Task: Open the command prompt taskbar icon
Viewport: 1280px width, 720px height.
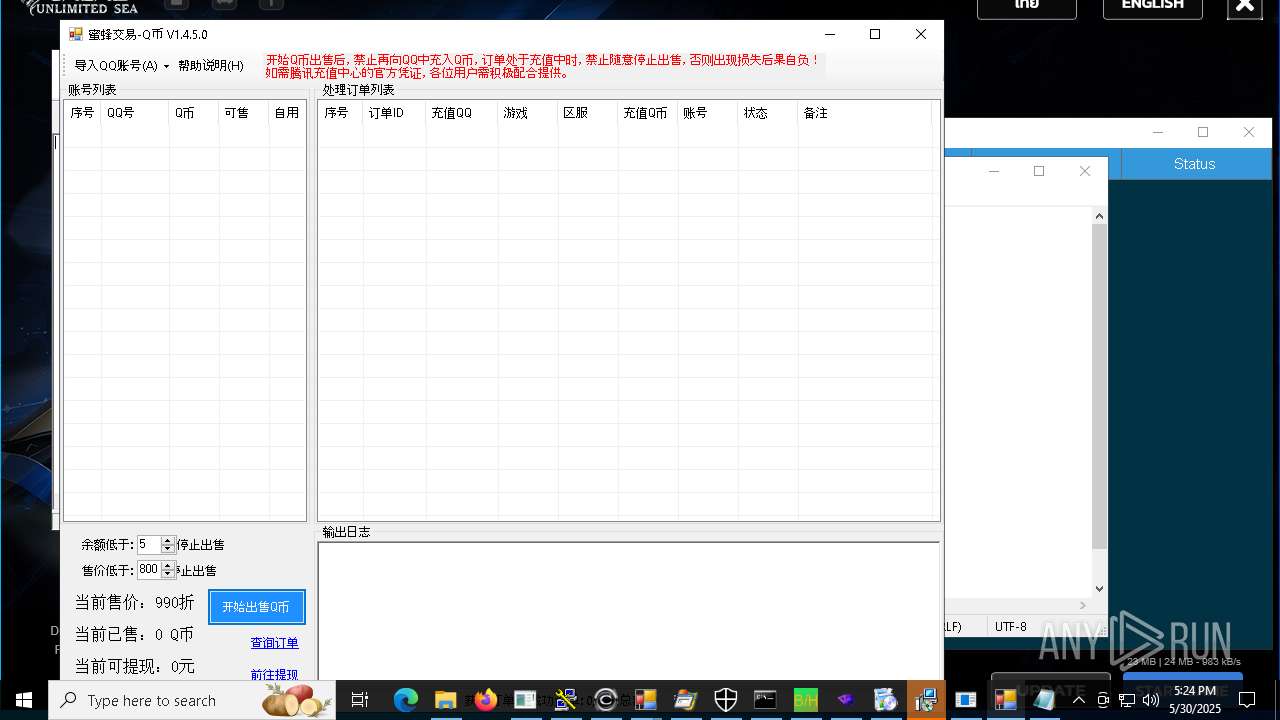Action: point(766,700)
